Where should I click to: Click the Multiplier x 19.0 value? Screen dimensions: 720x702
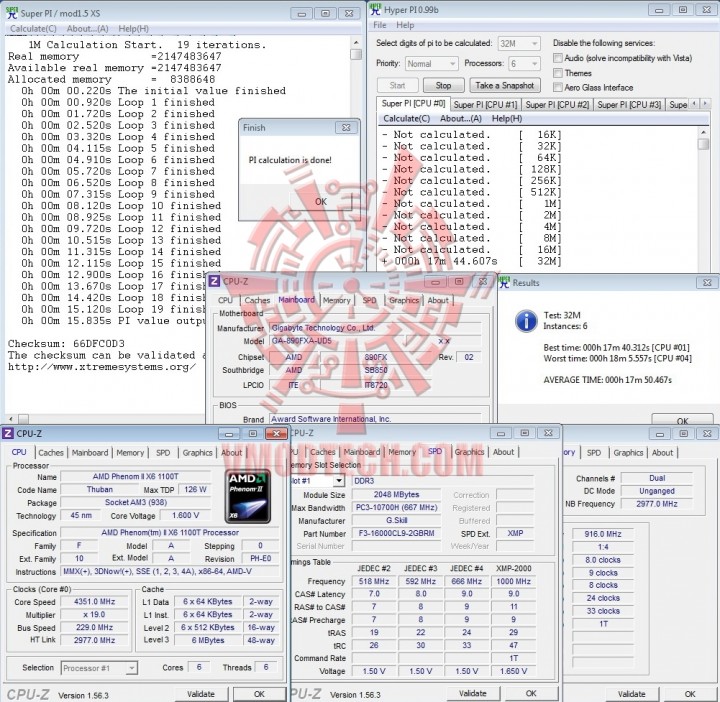pos(95,614)
